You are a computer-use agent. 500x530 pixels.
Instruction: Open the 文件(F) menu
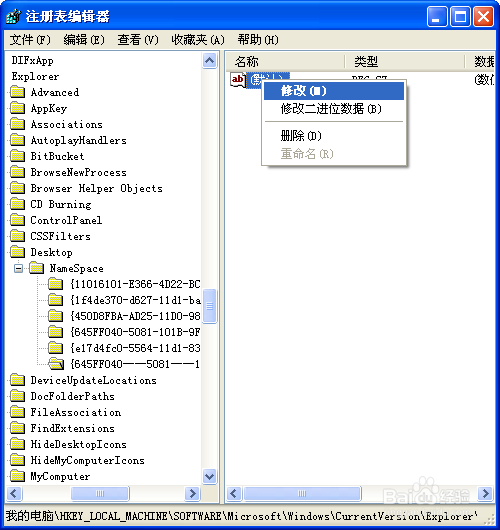pos(30,40)
